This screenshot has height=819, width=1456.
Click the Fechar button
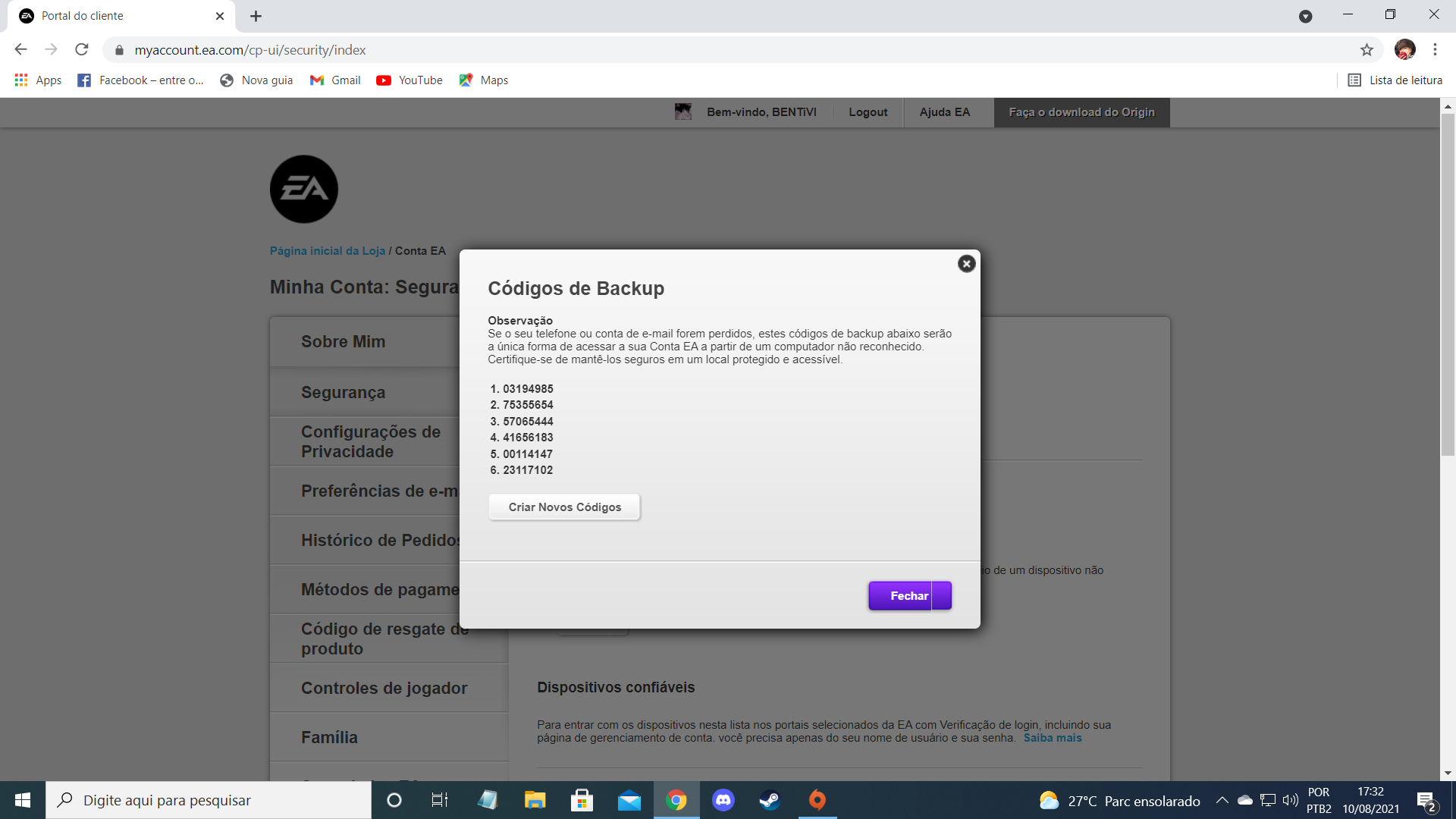pos(909,596)
